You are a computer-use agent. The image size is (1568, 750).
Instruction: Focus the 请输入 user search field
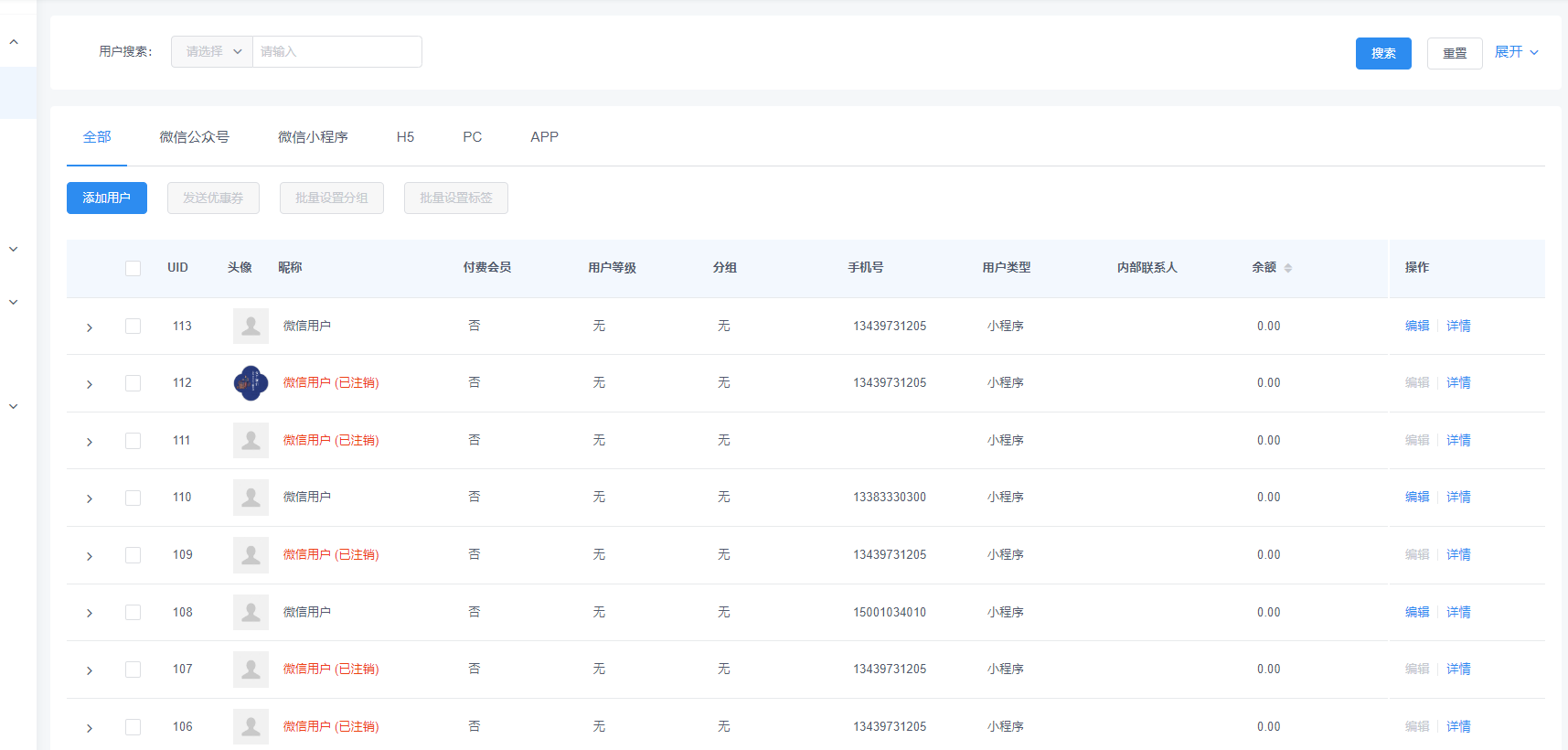pyautogui.click(x=336, y=52)
